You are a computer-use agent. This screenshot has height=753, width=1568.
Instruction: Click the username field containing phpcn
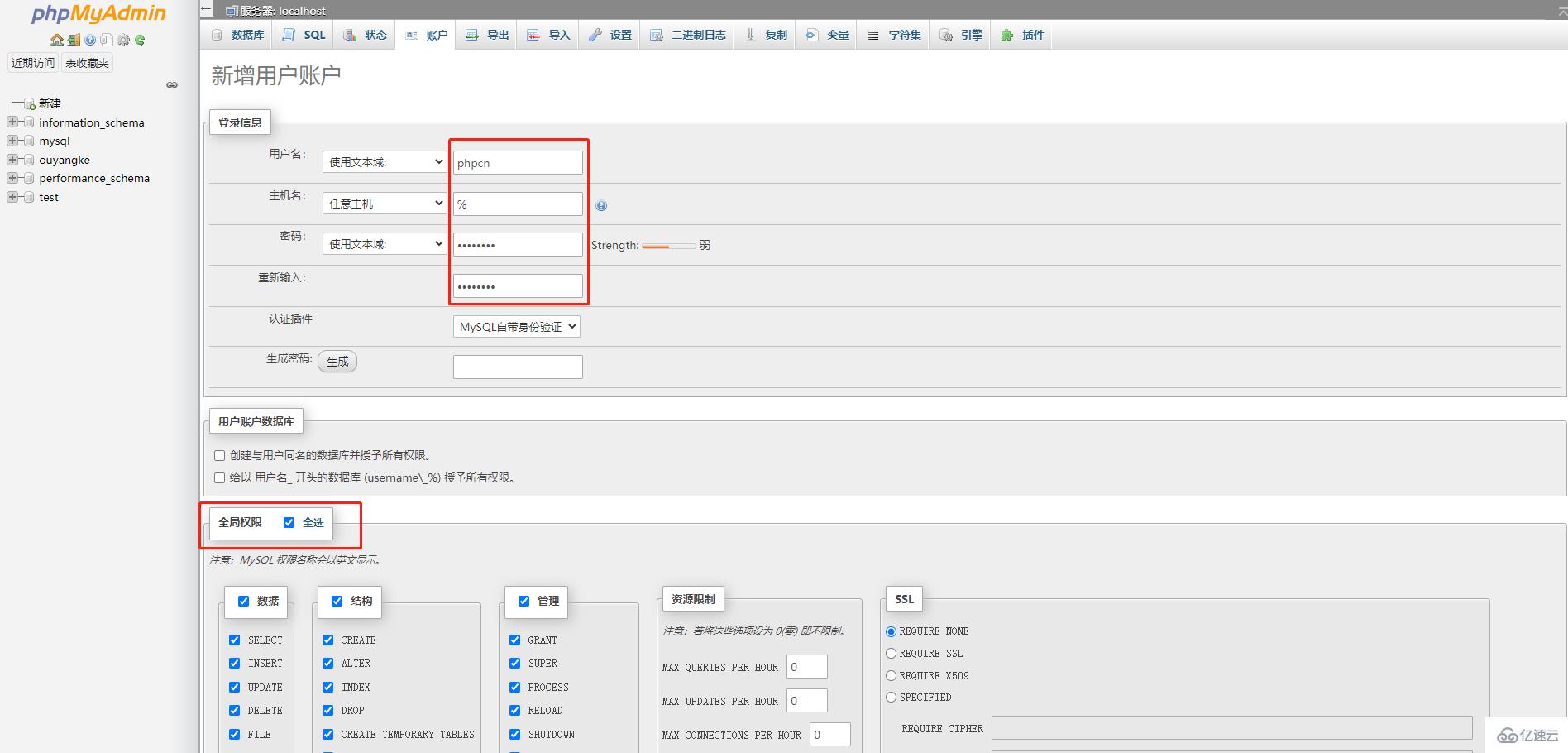518,163
